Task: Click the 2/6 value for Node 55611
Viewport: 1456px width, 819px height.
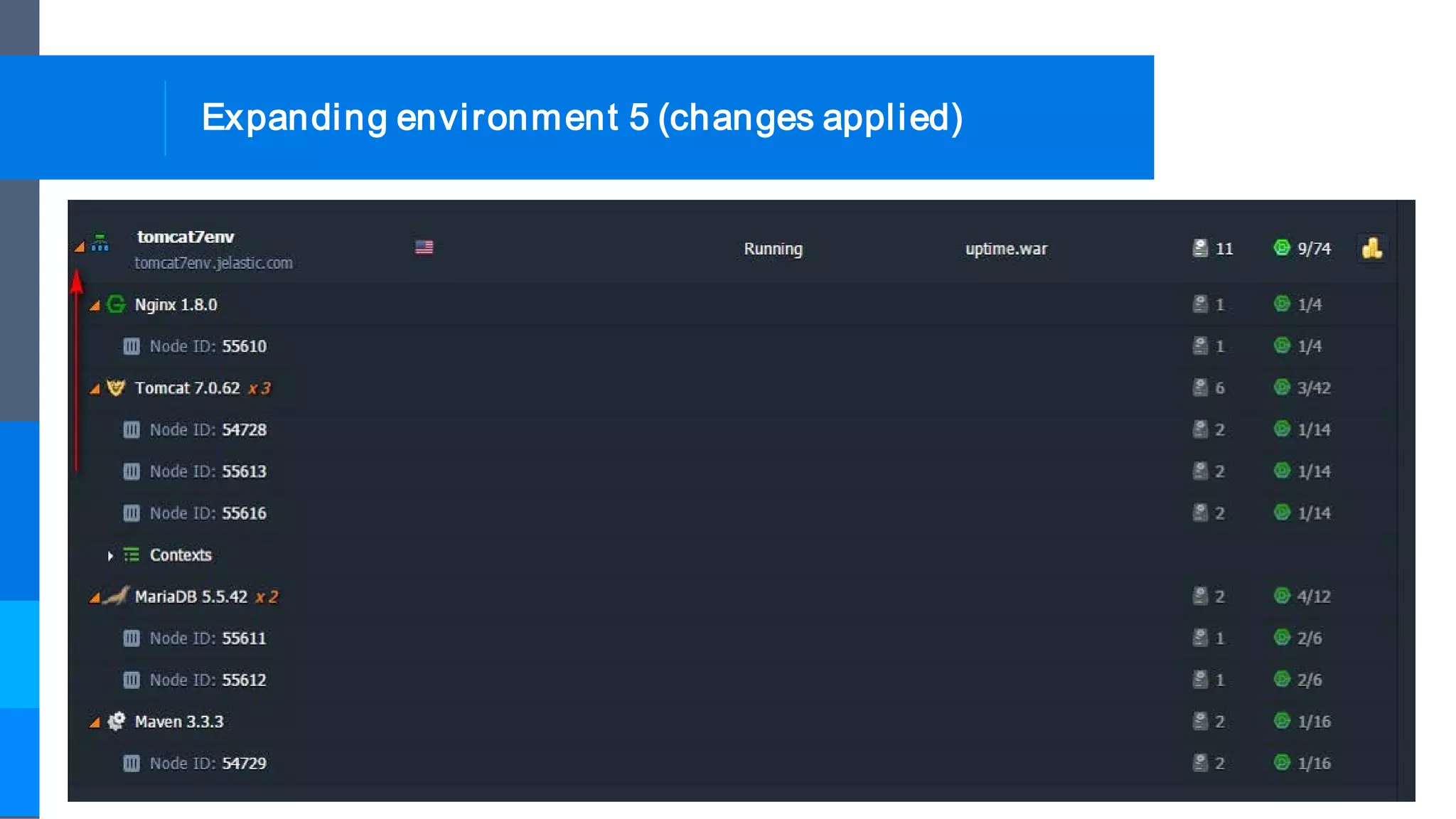Action: click(1310, 638)
